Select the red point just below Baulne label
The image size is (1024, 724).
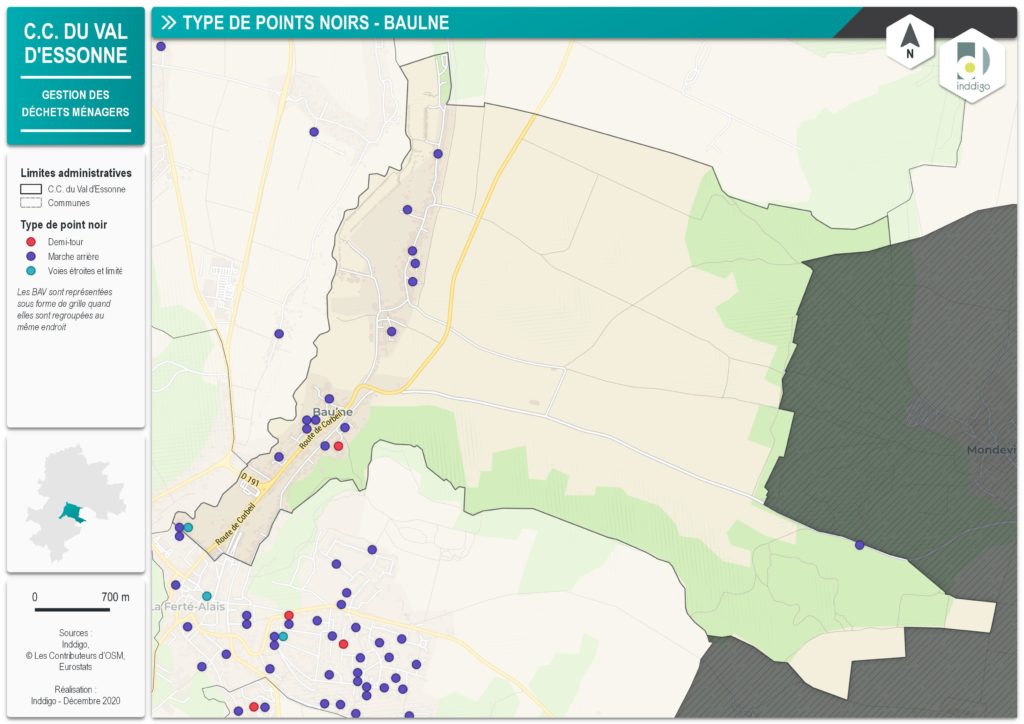(338, 446)
